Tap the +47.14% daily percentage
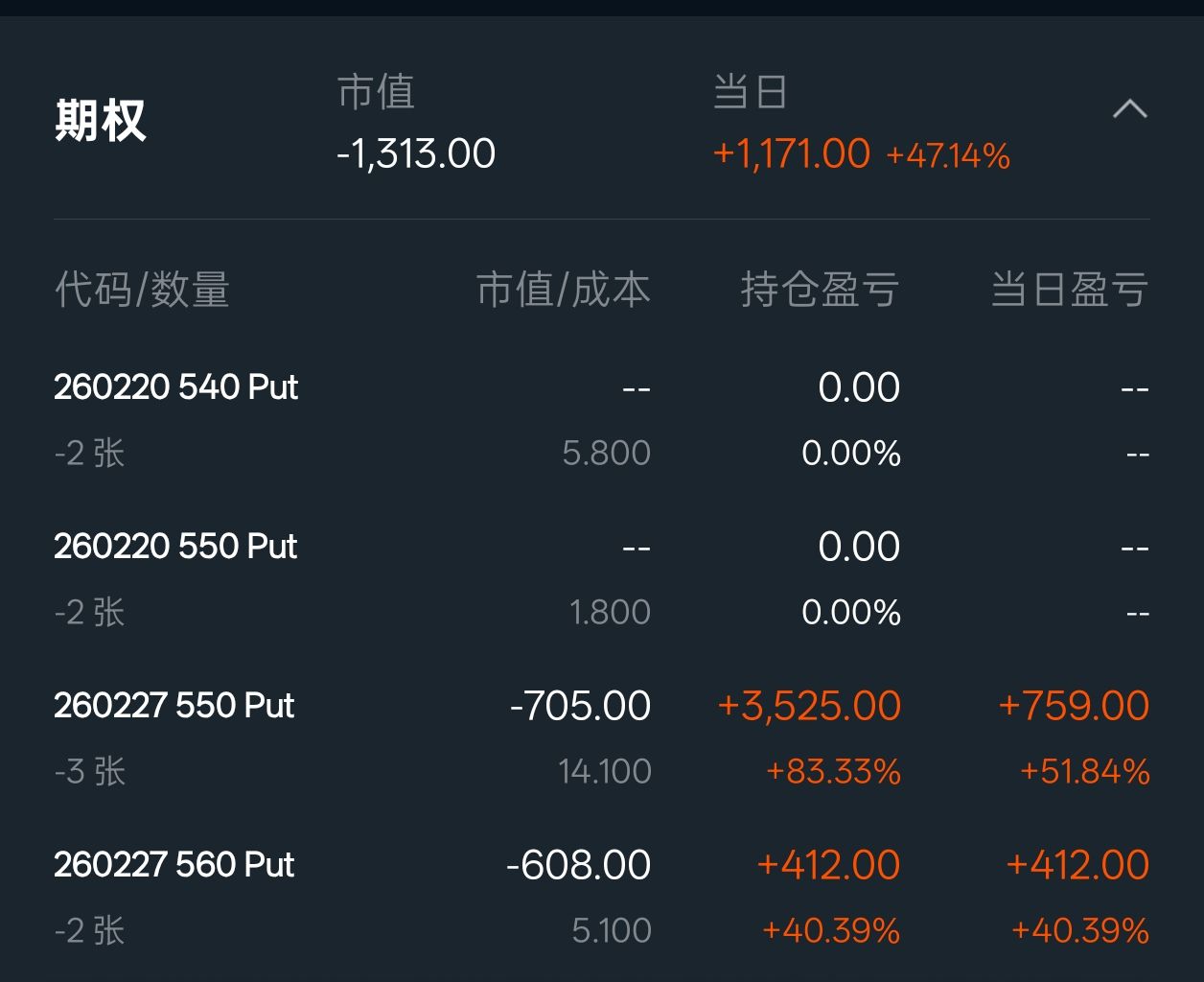Screen dimensions: 1204x982 tap(948, 155)
